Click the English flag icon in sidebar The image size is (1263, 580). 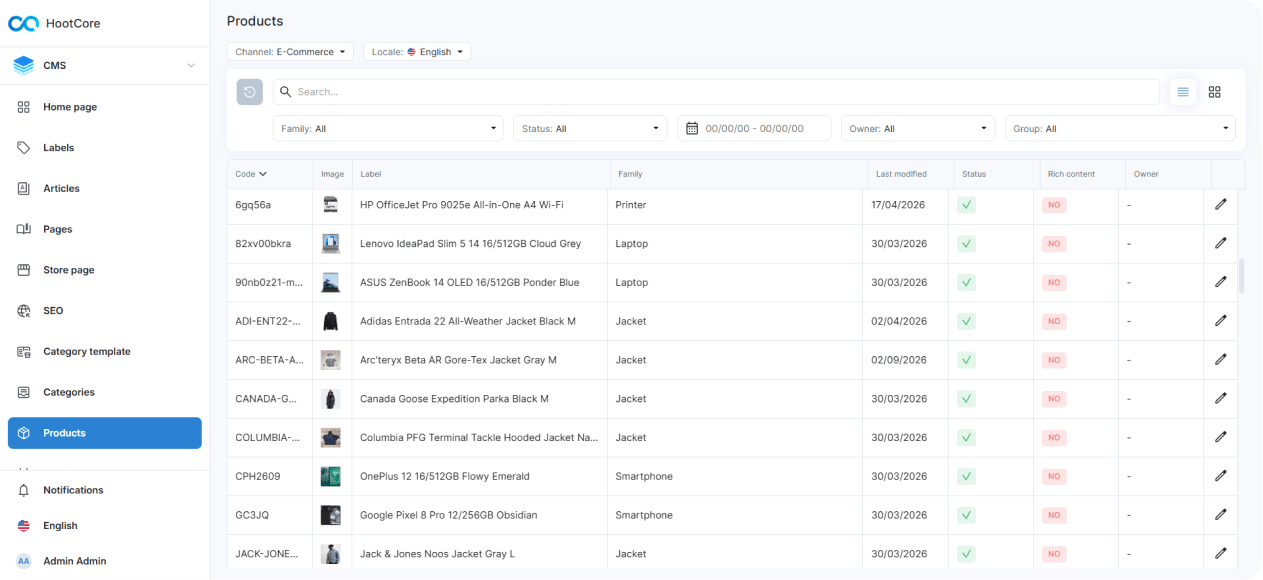(24, 526)
